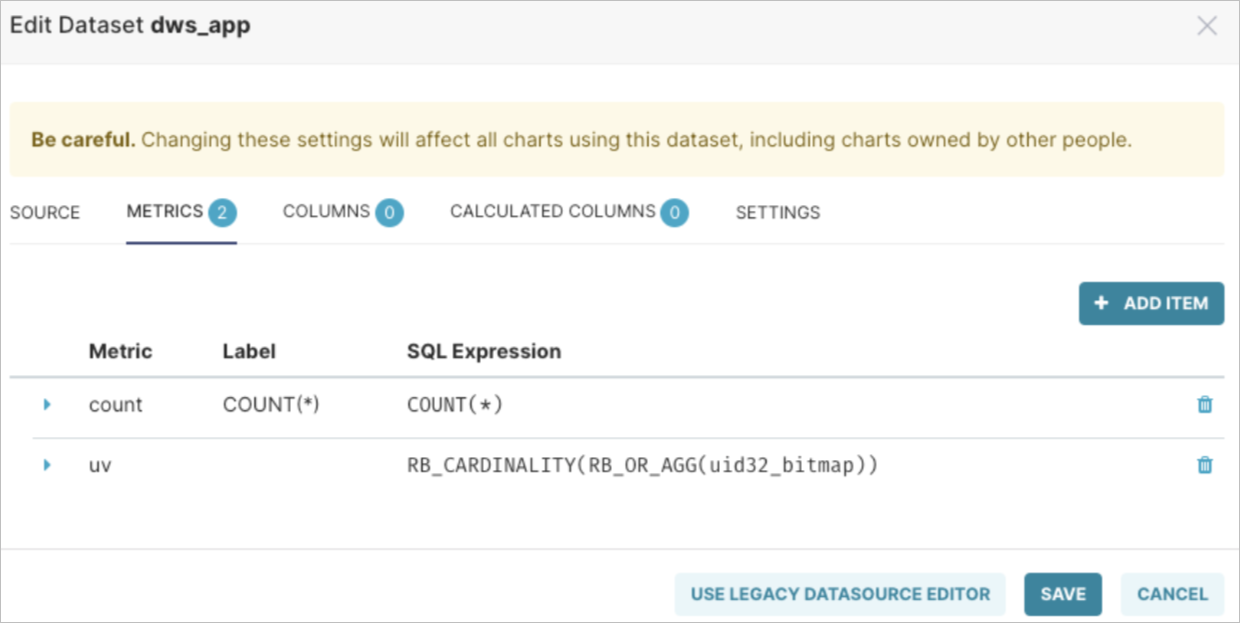Close the Edit Dataset dialog
This screenshot has width=1240, height=623.
1207,26
